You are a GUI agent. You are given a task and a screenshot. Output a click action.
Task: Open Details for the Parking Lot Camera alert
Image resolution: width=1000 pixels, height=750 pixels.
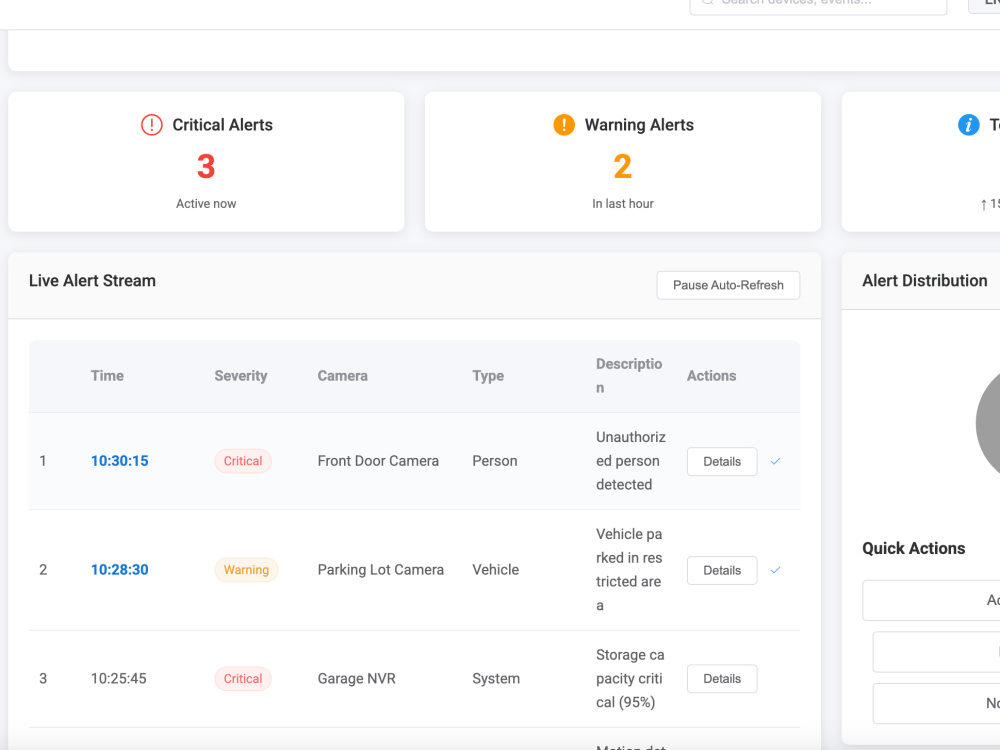[722, 570]
